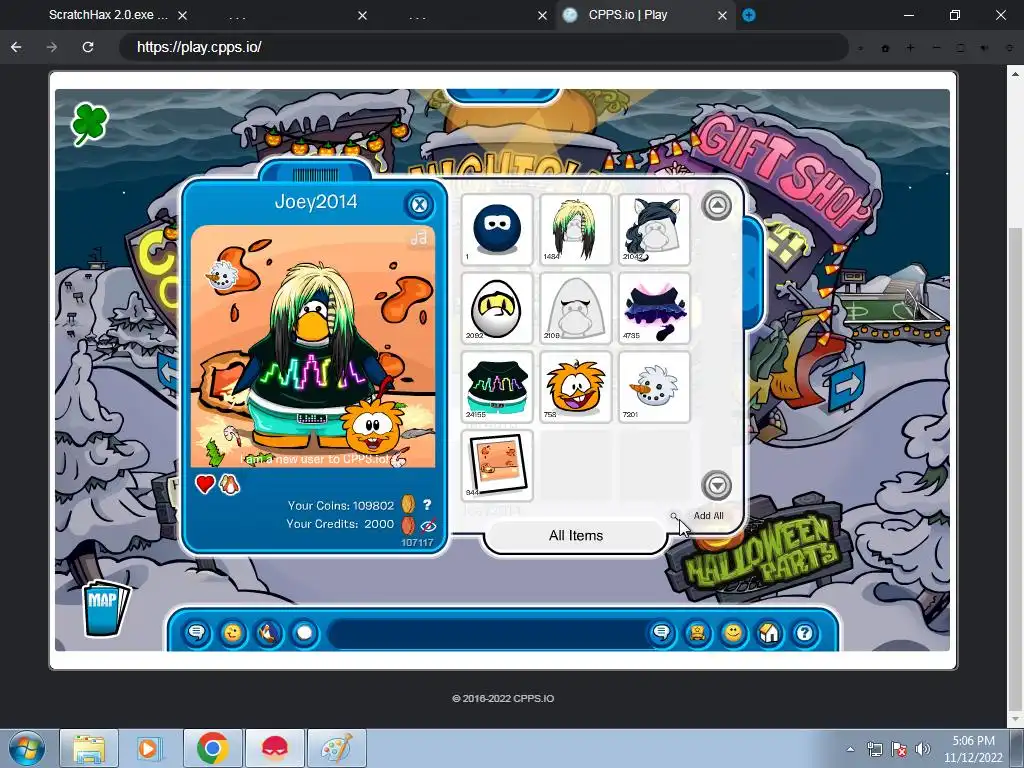The image size is (1024, 768).
Task: Open the Map
Action: tap(104, 607)
